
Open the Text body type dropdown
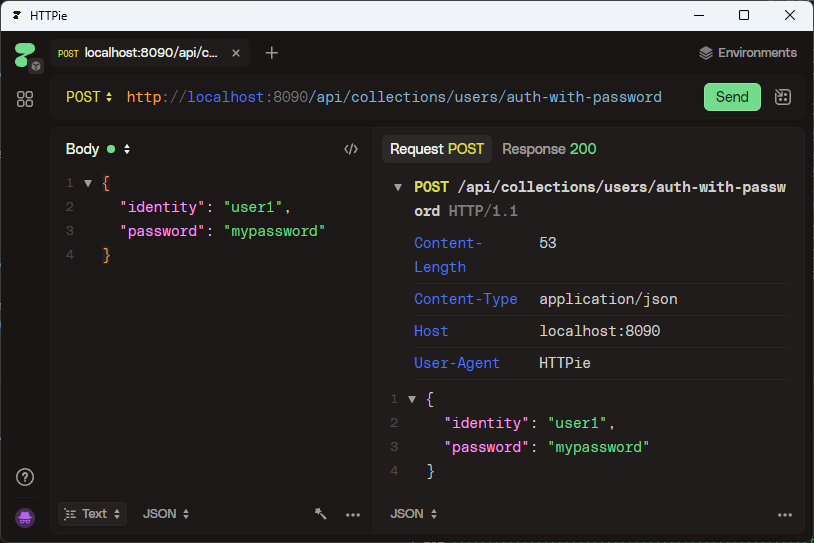[x=93, y=514]
